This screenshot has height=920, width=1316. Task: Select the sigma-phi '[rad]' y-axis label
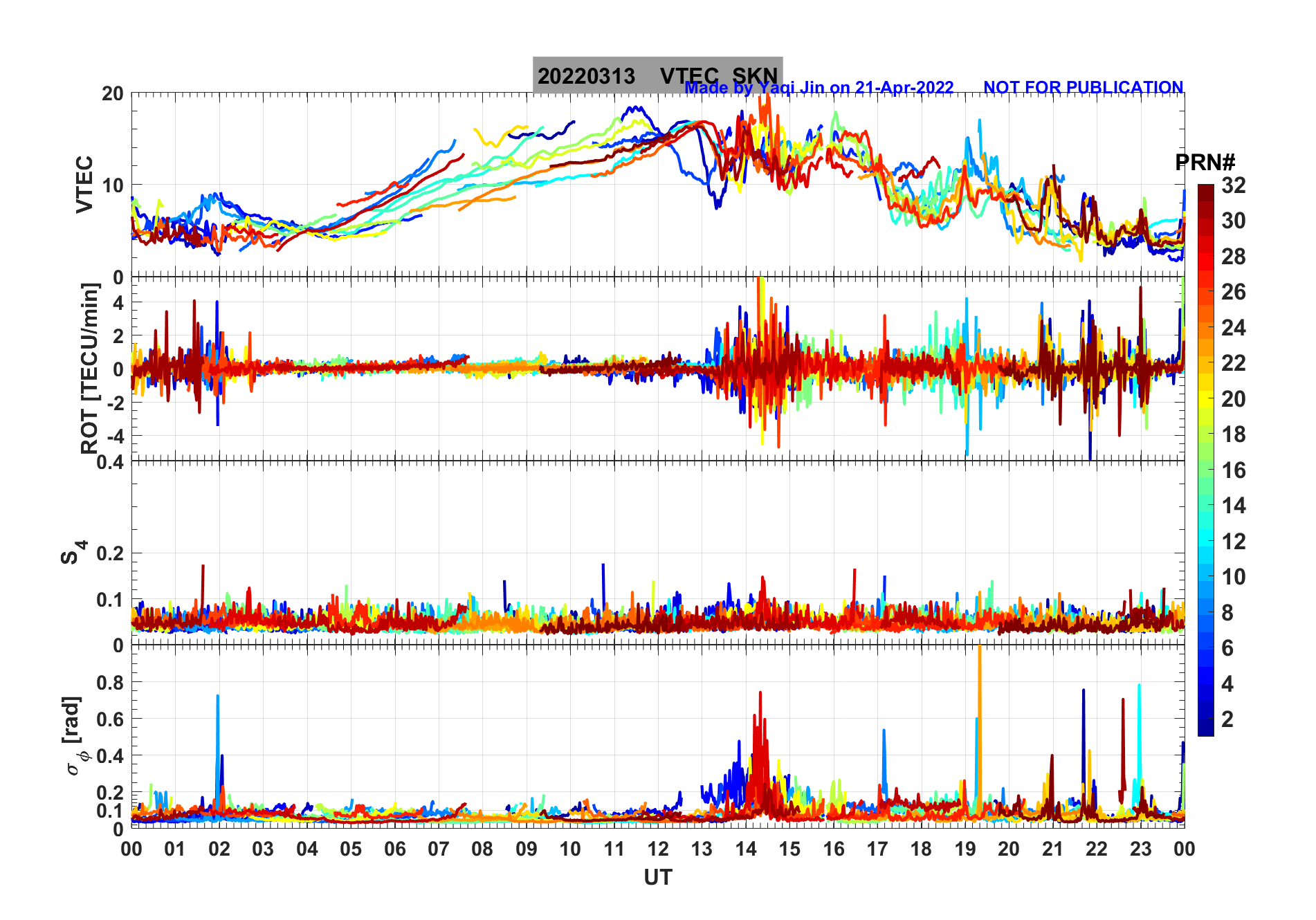73,736
